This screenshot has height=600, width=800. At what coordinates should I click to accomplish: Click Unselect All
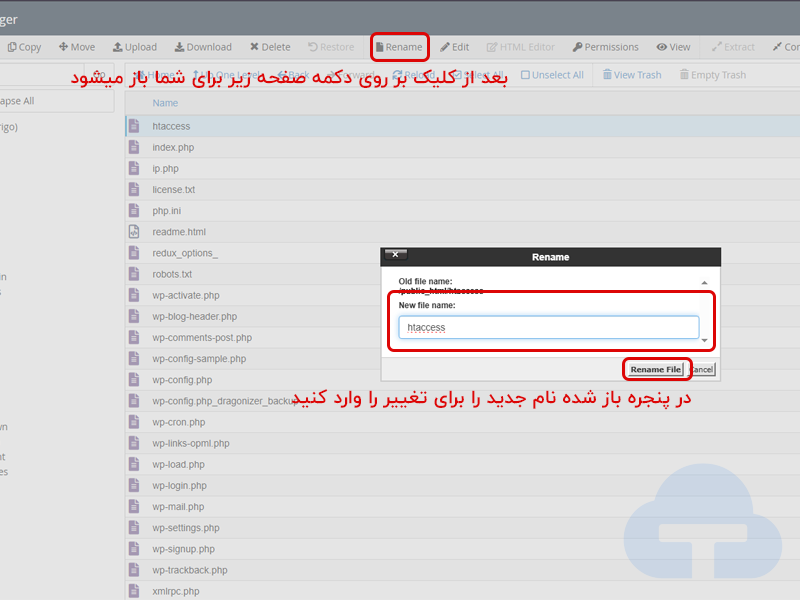[x=552, y=75]
